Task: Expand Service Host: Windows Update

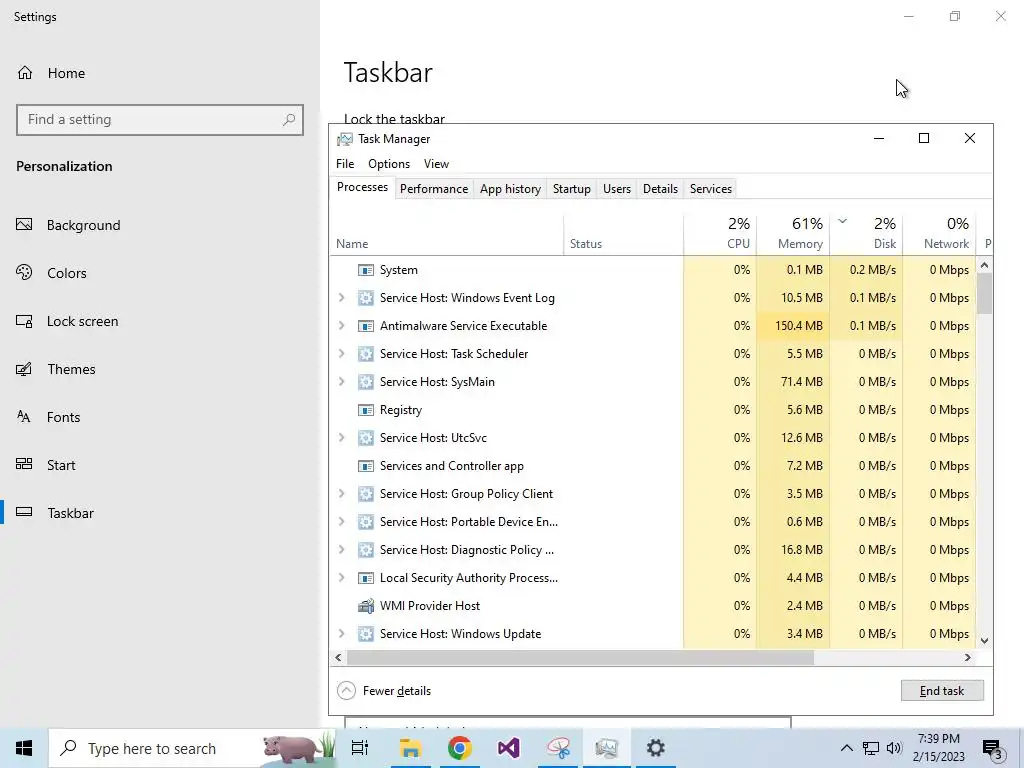Action: tap(342, 634)
